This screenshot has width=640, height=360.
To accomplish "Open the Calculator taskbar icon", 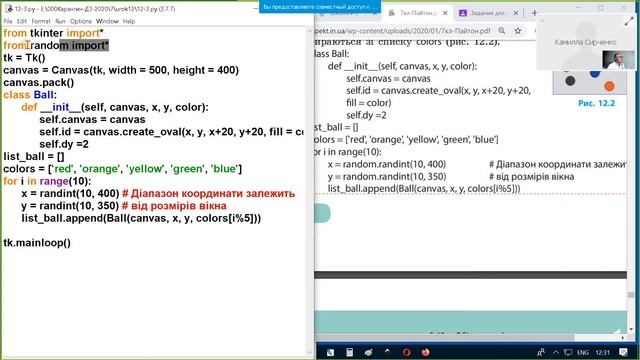I will 349,352.
